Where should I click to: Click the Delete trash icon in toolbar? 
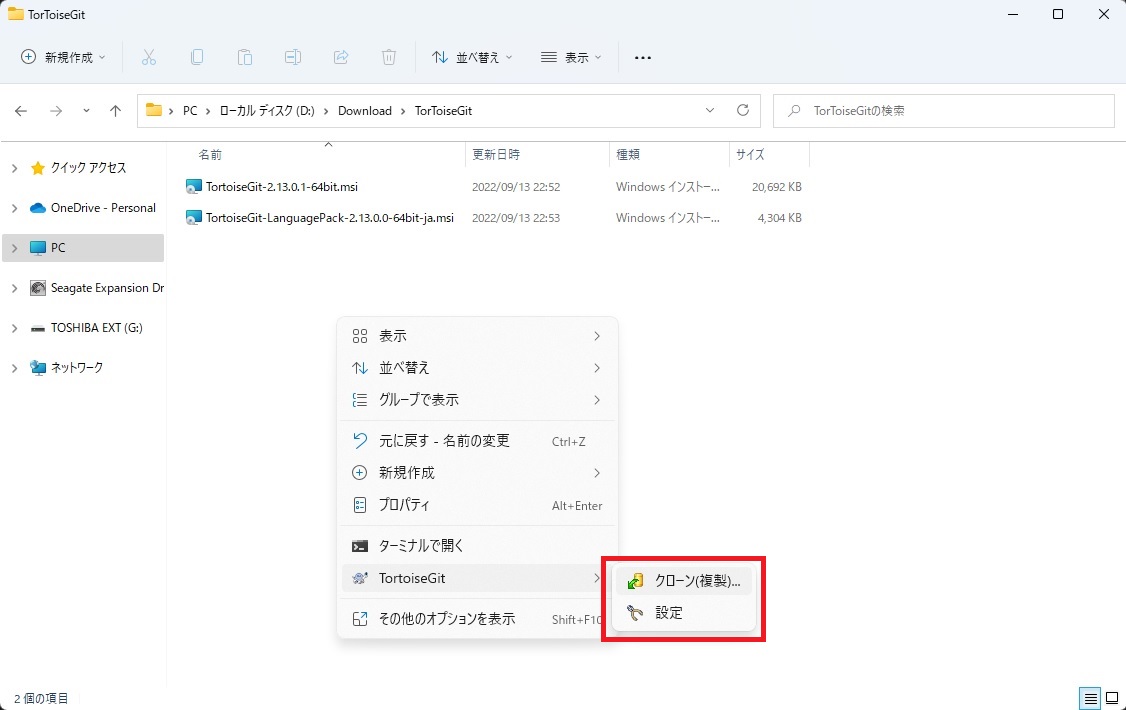(388, 57)
